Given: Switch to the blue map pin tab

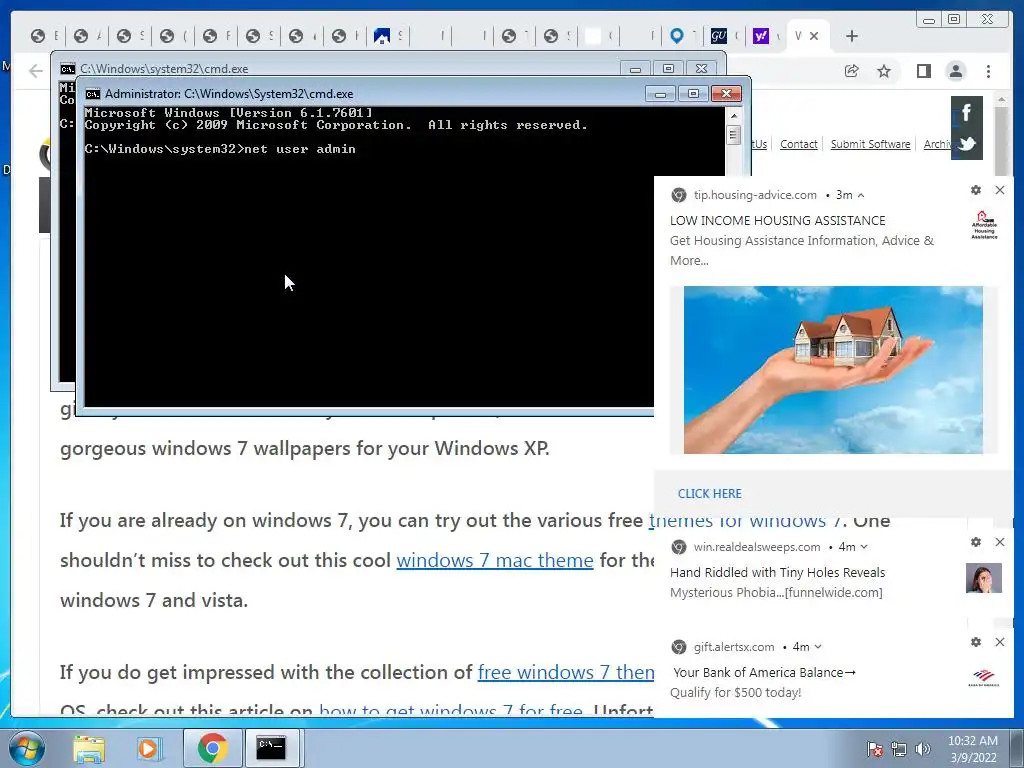Looking at the screenshot, I should click(x=677, y=36).
